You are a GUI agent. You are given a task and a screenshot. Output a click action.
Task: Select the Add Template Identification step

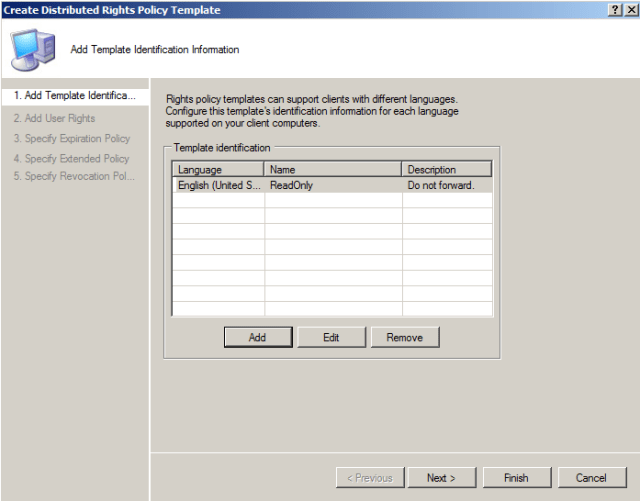(x=74, y=96)
